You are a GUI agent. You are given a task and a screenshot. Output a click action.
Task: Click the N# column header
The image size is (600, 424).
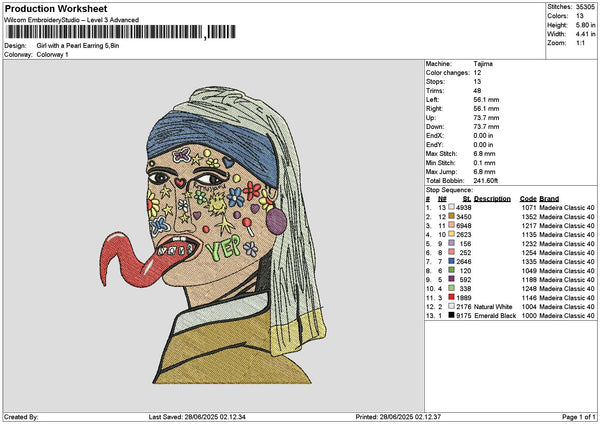coord(442,199)
